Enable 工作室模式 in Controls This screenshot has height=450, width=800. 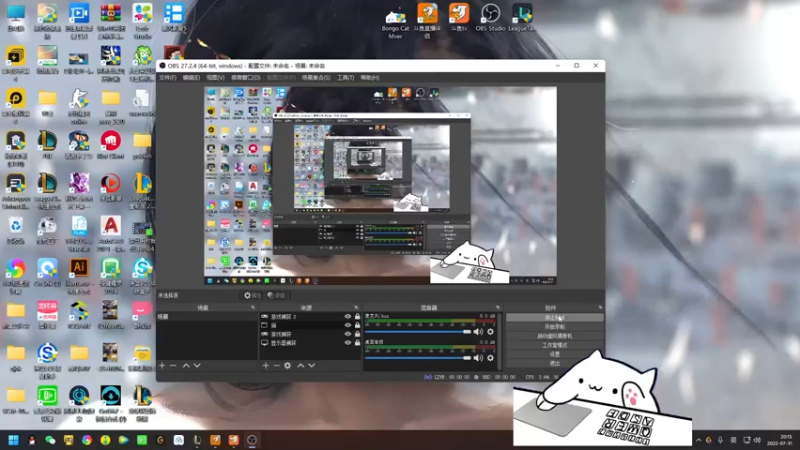[x=555, y=345]
